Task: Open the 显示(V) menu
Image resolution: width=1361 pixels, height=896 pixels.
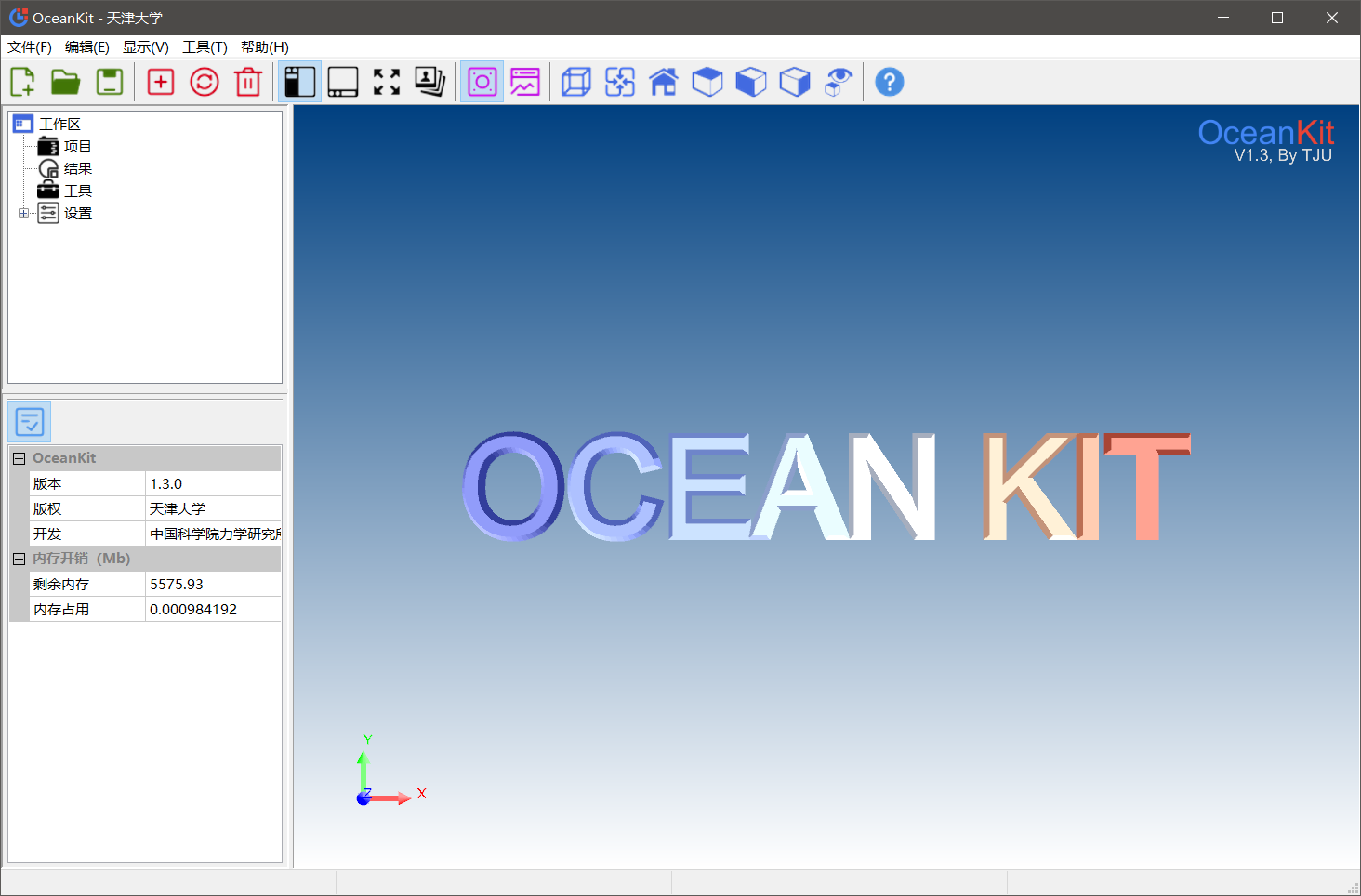Action: [x=146, y=47]
